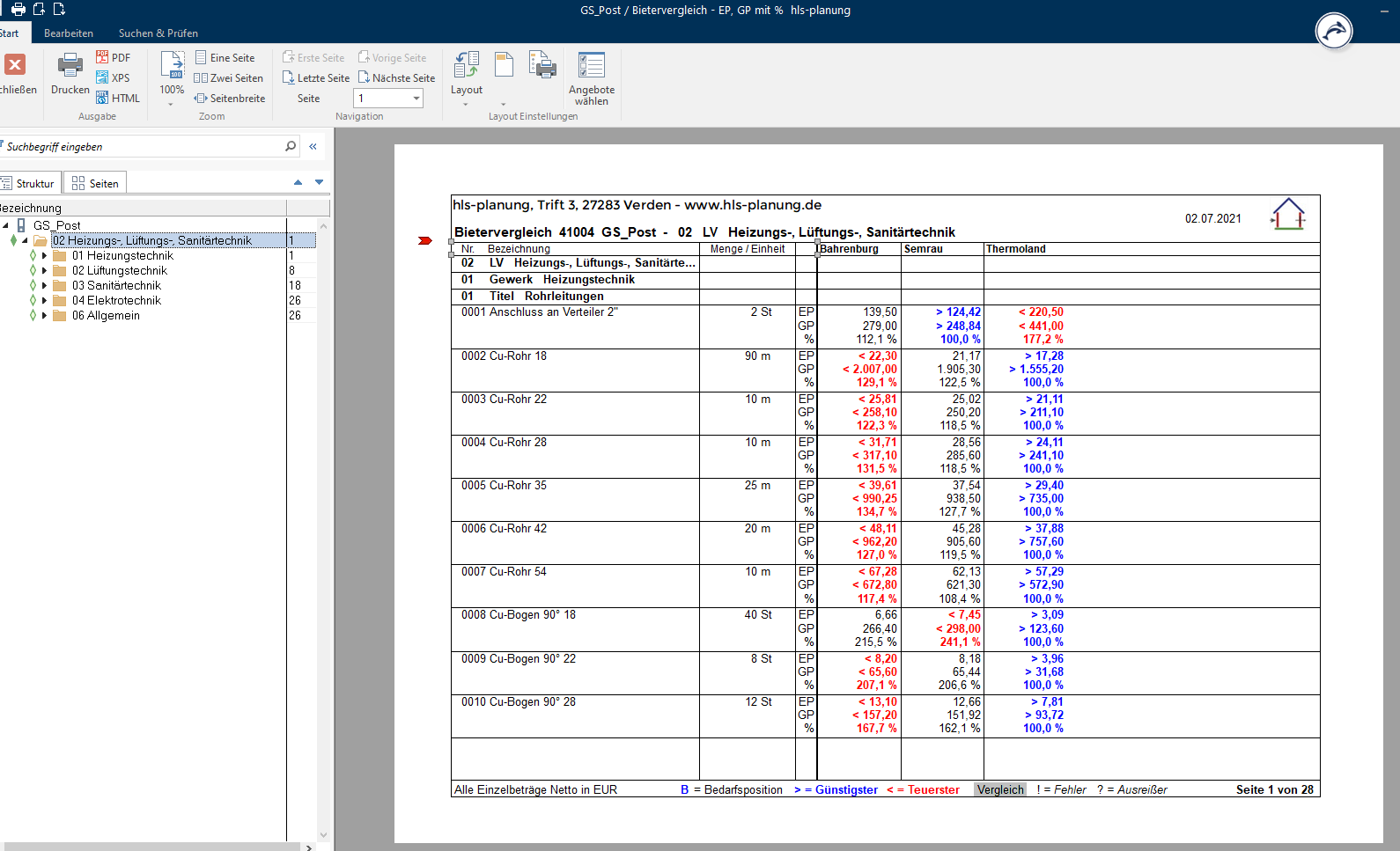This screenshot has width=1400, height=851.
Task: Set zoom to Seitenbreite
Action: [229, 99]
